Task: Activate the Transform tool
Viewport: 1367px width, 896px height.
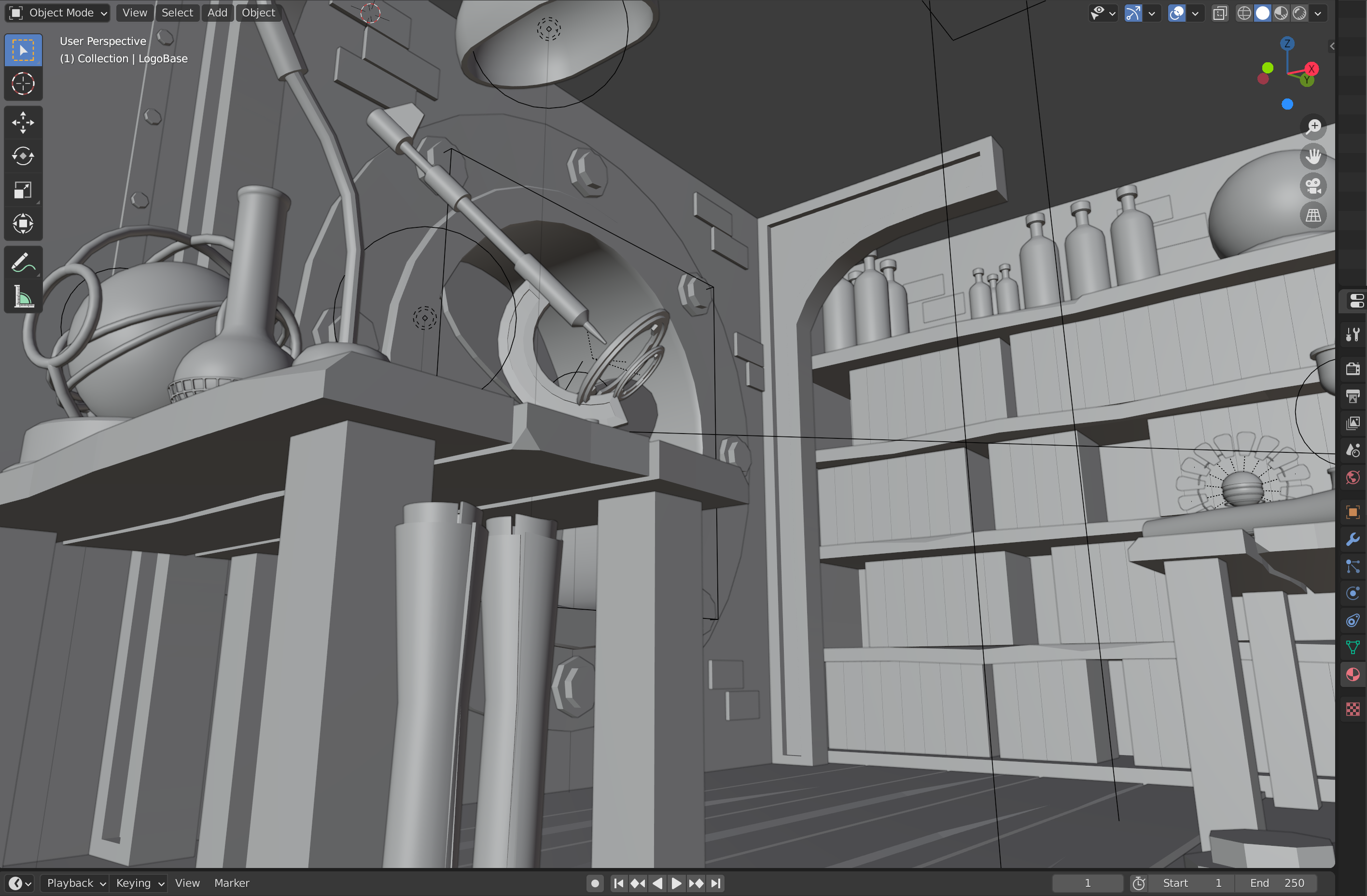Action: (x=23, y=224)
